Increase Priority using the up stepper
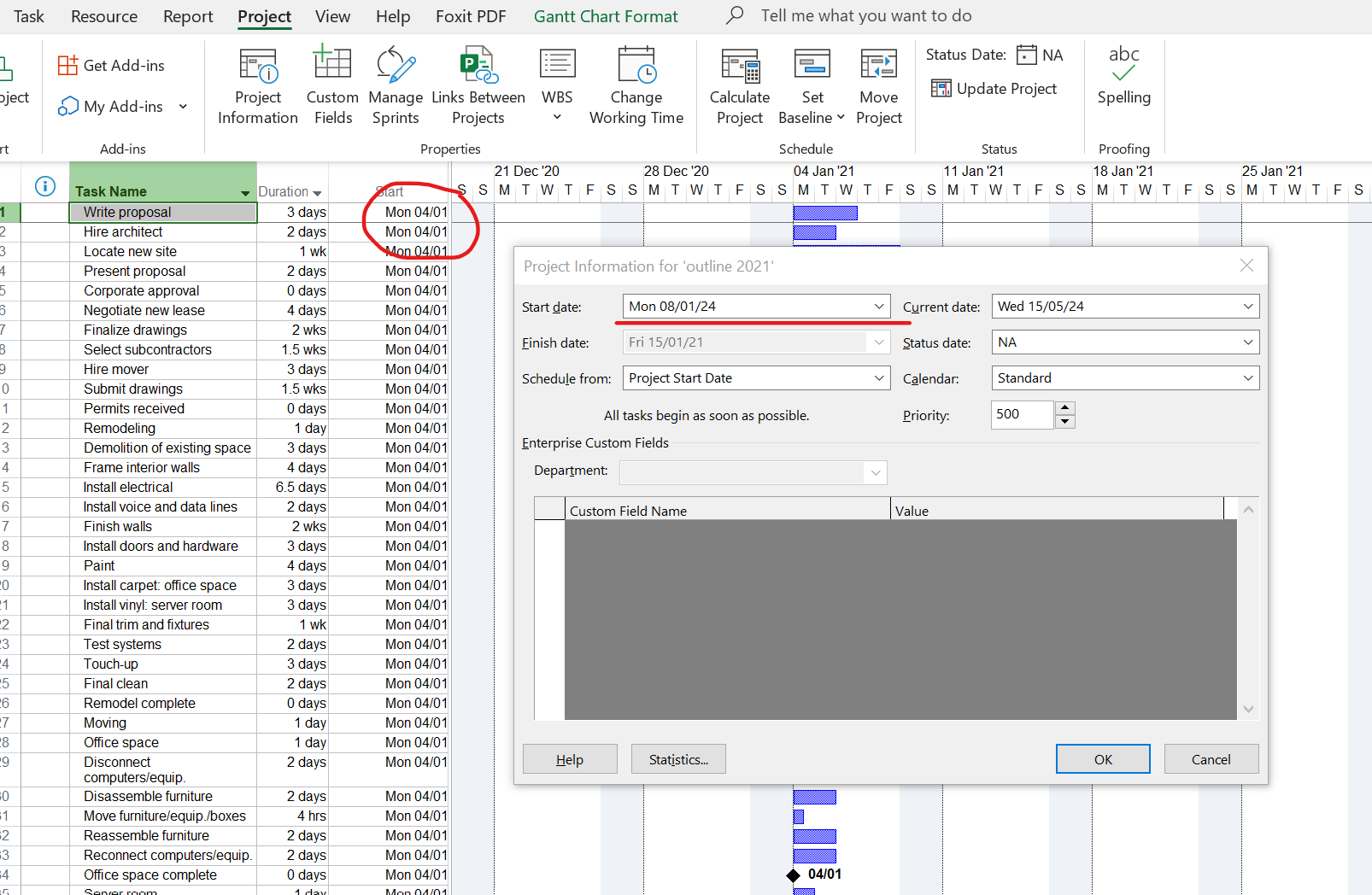 pyautogui.click(x=1064, y=409)
